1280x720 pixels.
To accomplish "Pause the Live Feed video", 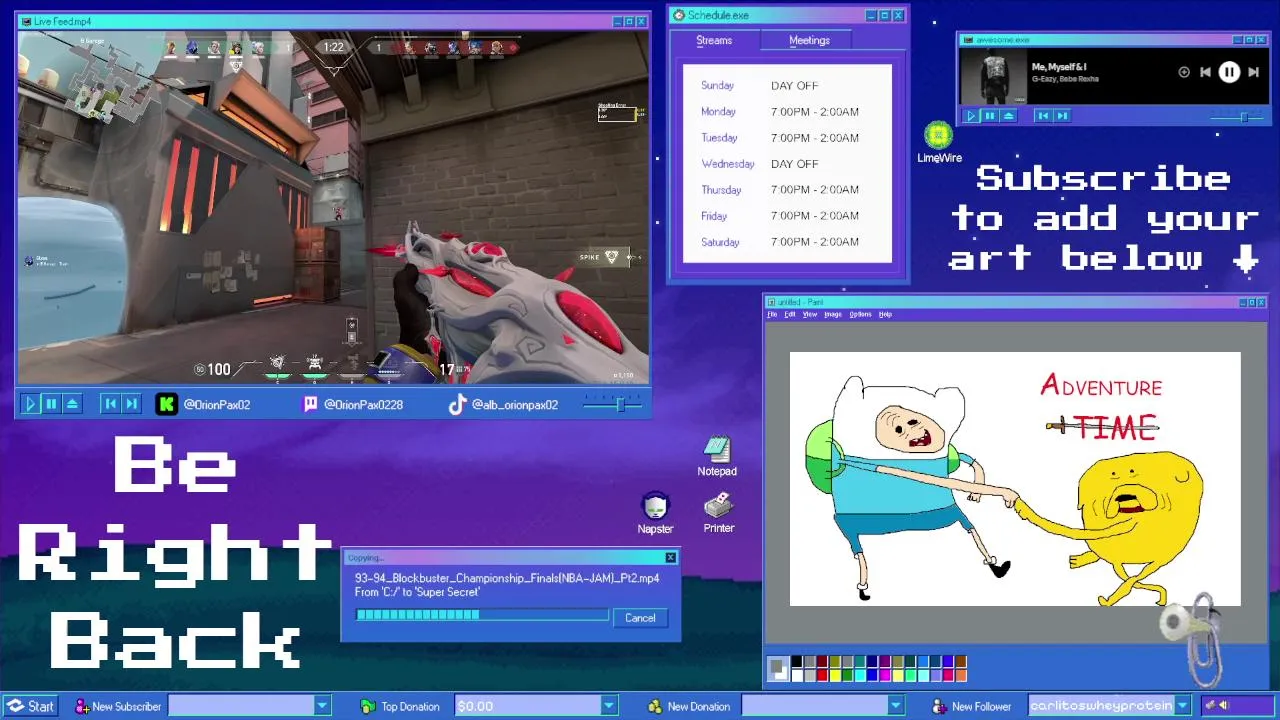I will [51, 404].
